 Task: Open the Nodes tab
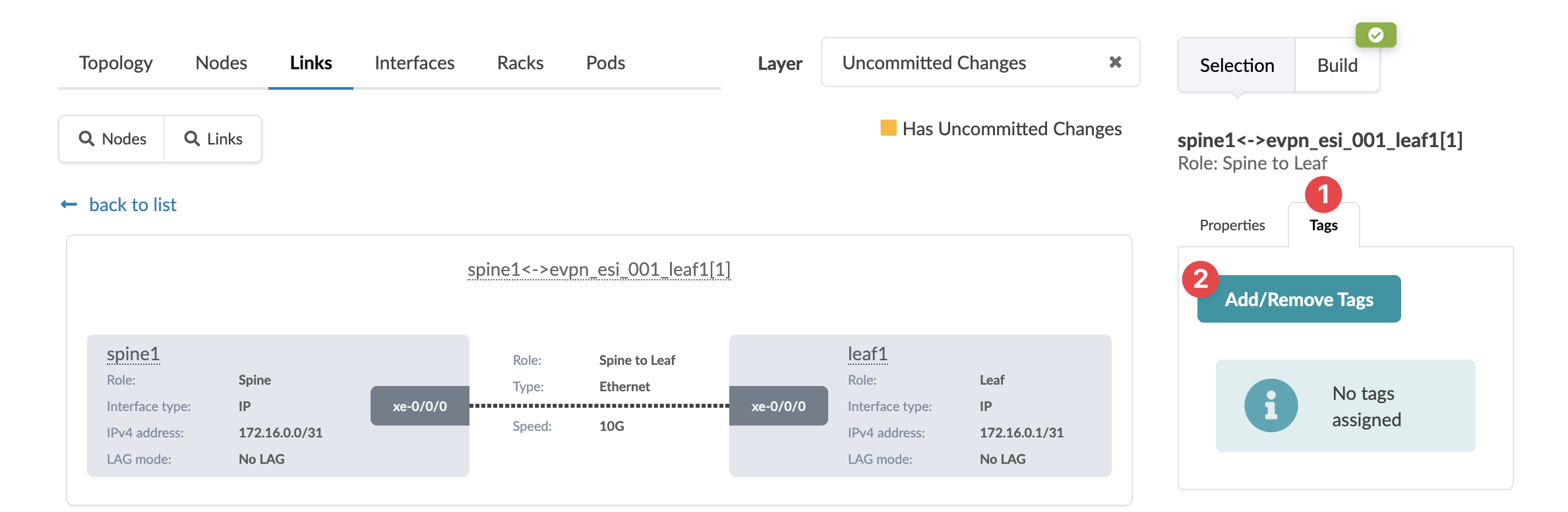221,63
